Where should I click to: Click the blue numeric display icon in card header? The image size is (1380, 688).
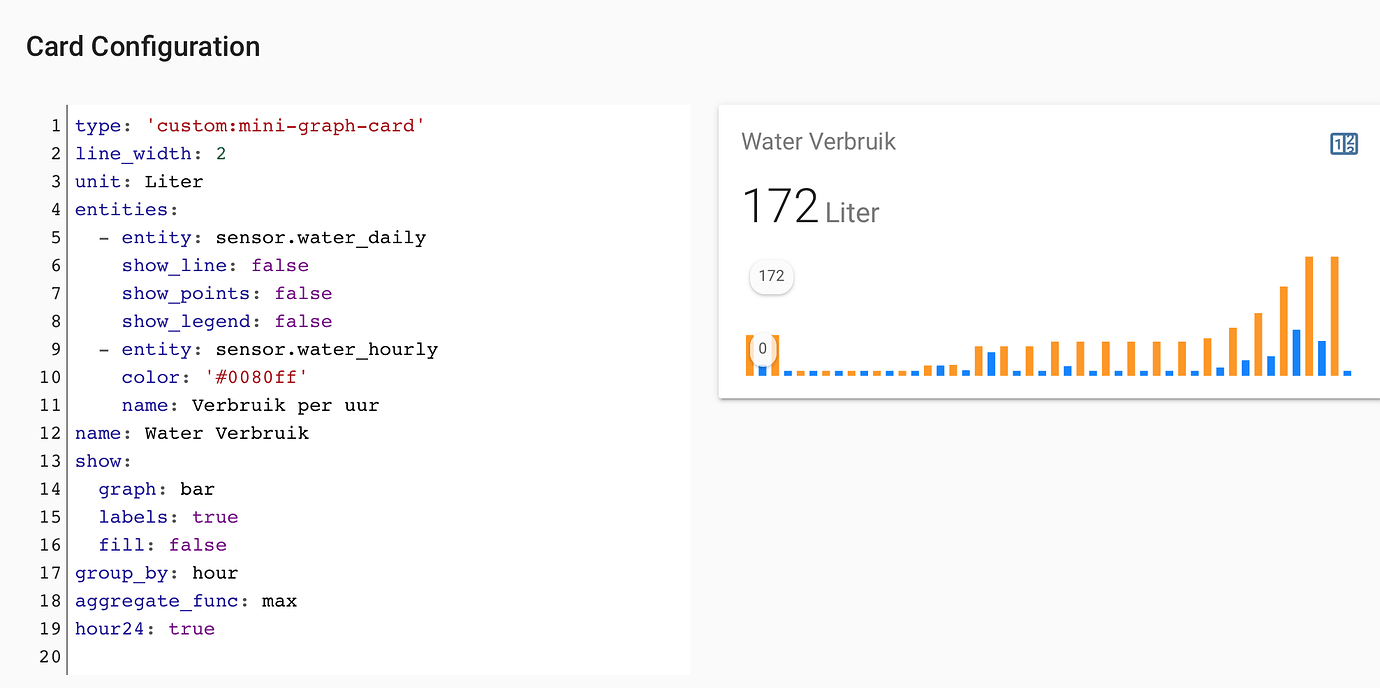tap(1343, 144)
